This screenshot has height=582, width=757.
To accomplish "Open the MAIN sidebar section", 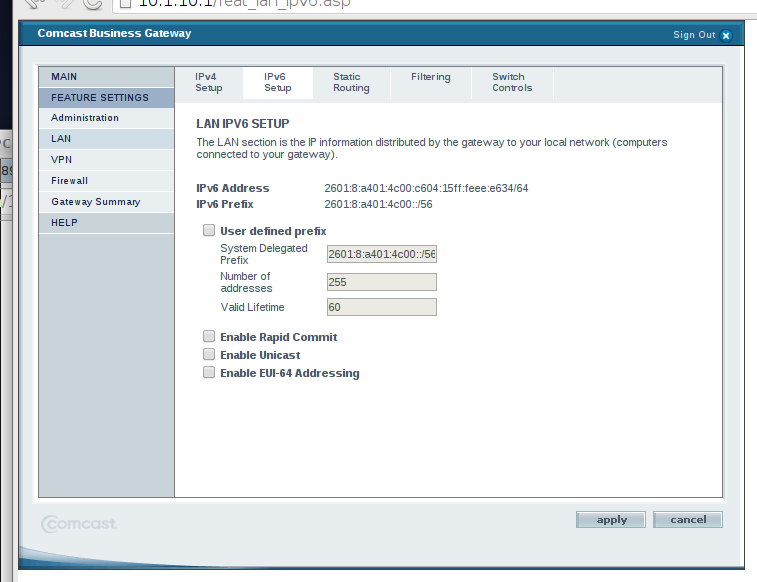I will [106, 77].
